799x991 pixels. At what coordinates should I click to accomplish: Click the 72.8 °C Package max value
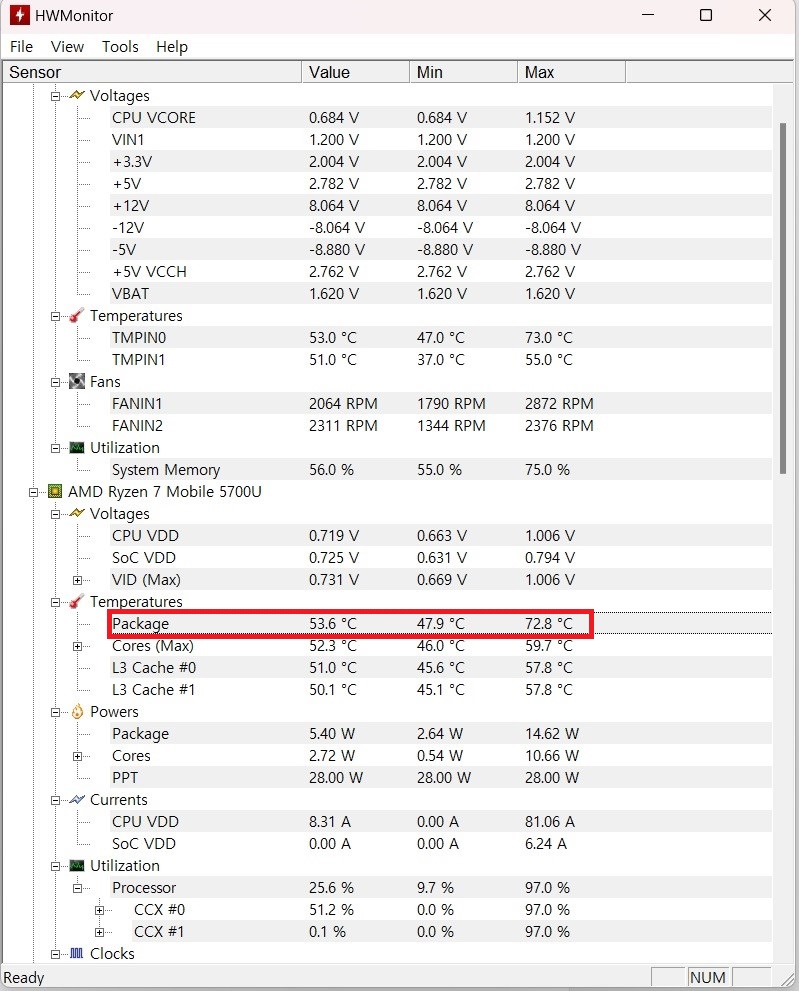click(x=549, y=623)
